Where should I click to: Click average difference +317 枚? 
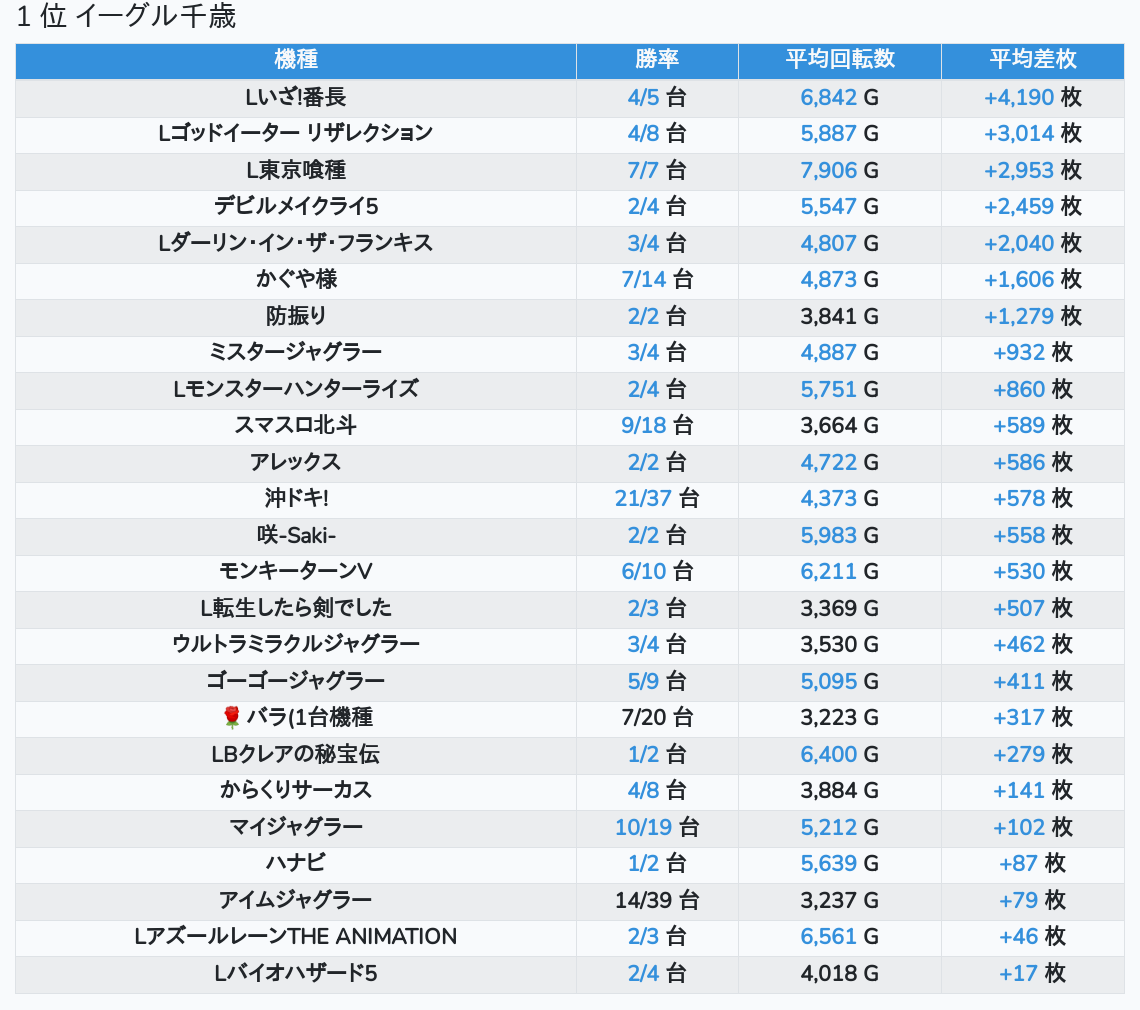1032,718
